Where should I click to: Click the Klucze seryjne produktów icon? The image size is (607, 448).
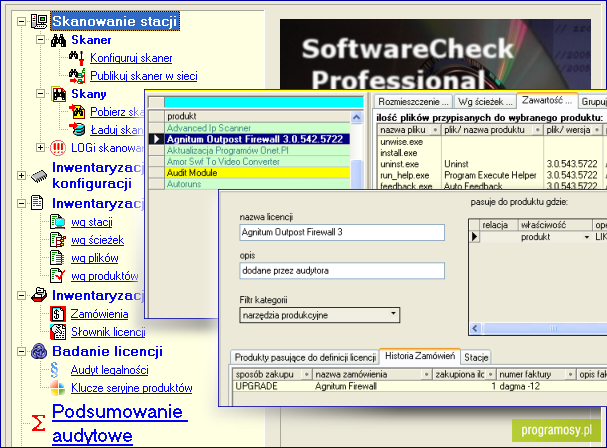point(58,388)
